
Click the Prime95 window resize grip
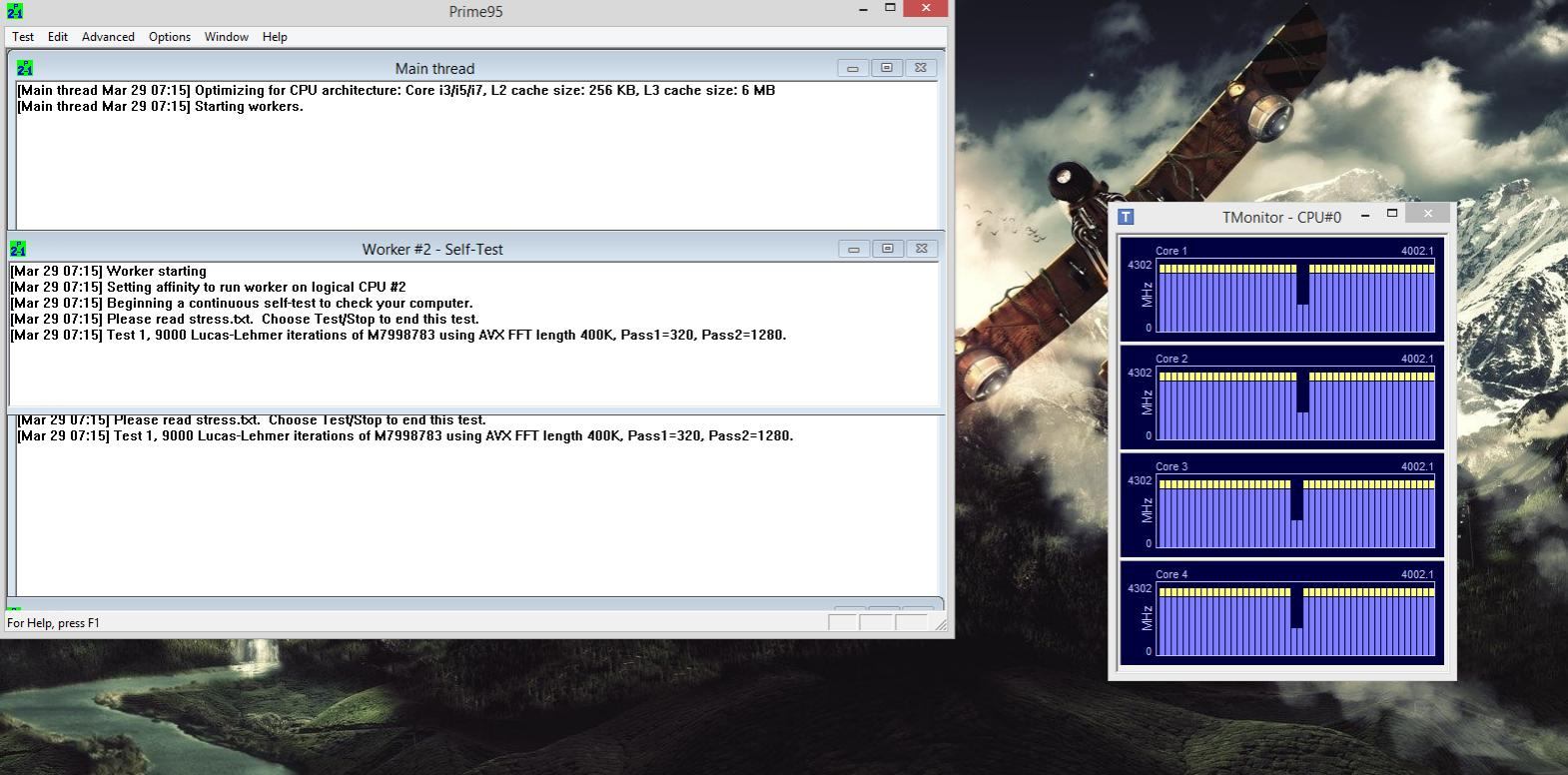[x=941, y=624]
